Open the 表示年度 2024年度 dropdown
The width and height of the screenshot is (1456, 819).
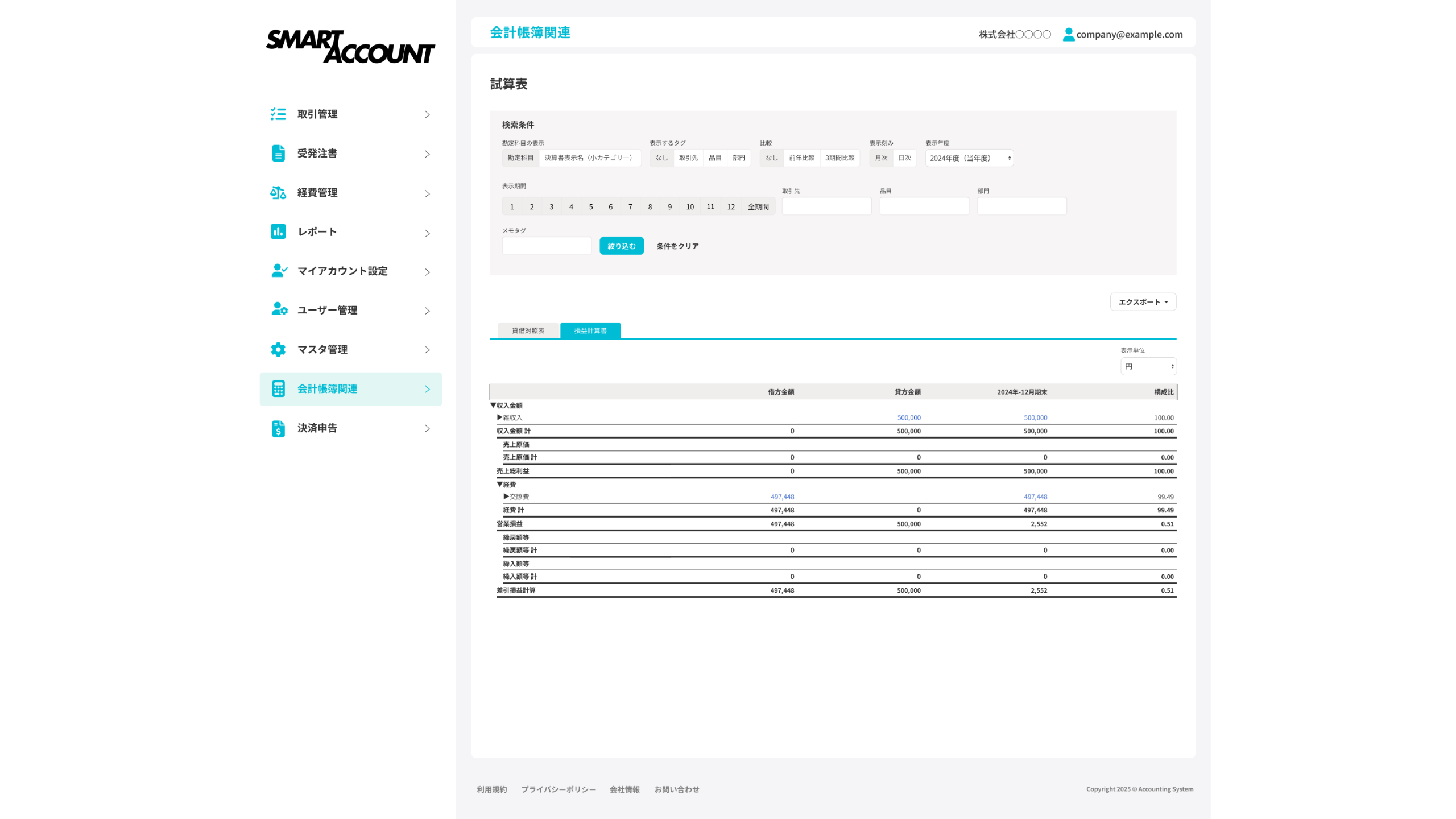[969, 158]
